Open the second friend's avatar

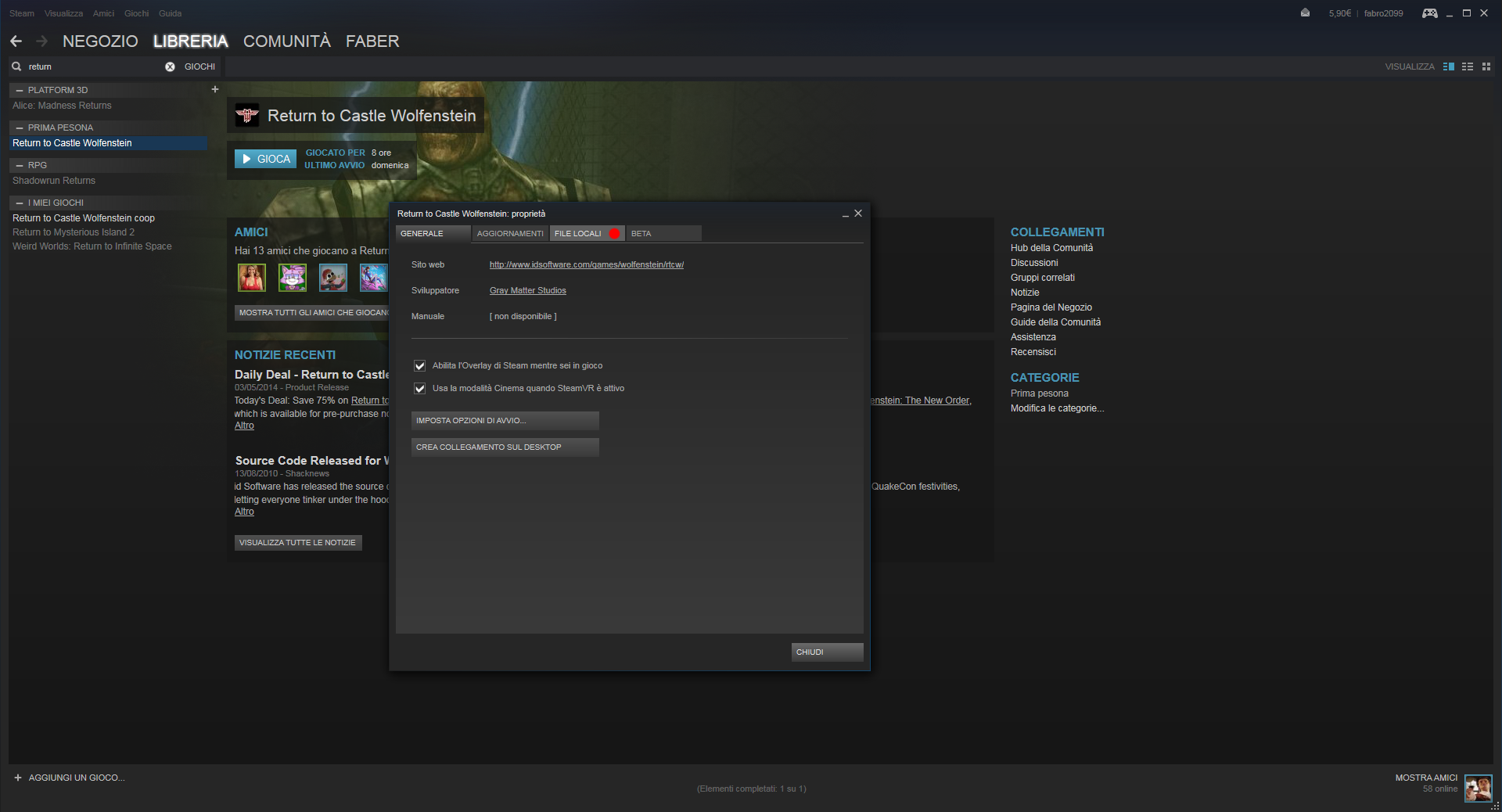click(x=293, y=278)
